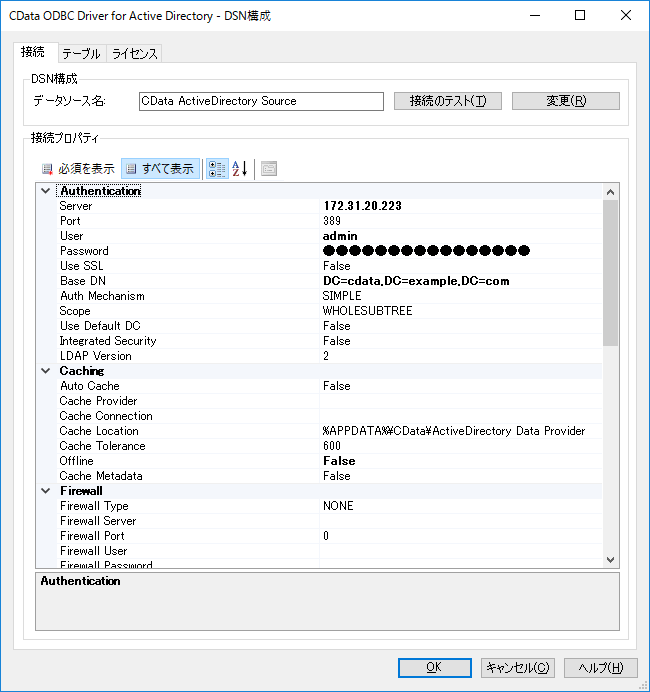Select the Cache Provider property row

pos(329,401)
